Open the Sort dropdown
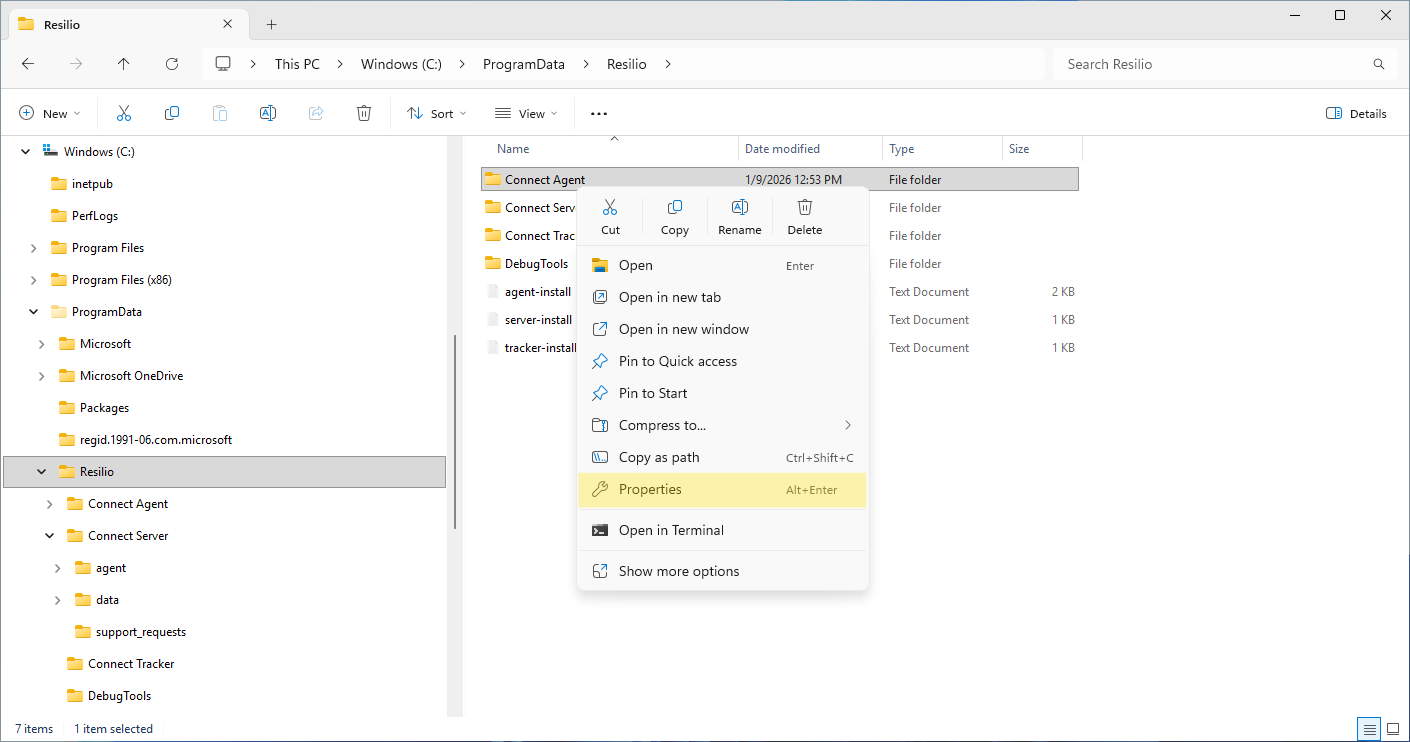 (x=437, y=113)
